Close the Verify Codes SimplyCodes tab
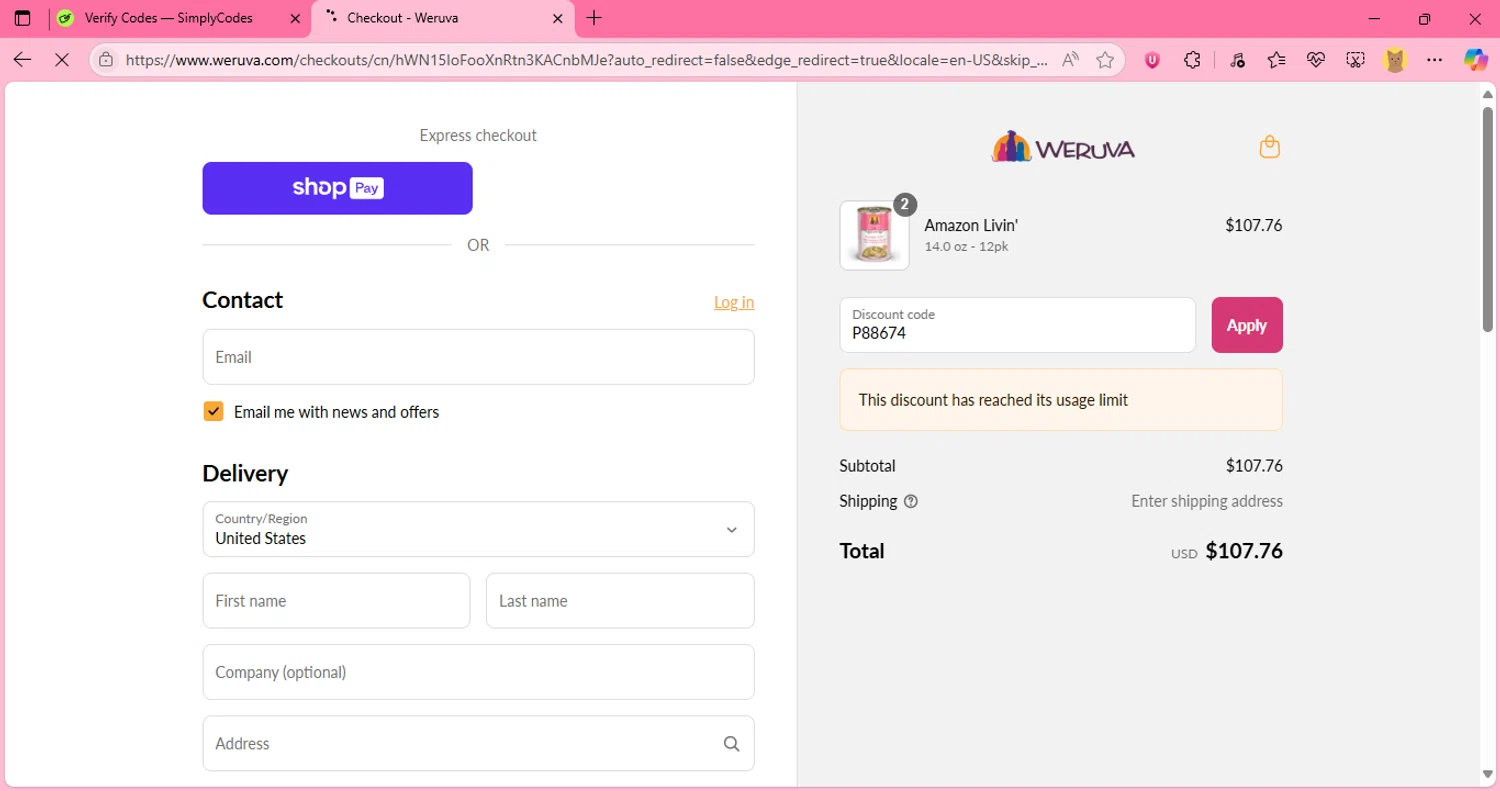 (x=294, y=18)
